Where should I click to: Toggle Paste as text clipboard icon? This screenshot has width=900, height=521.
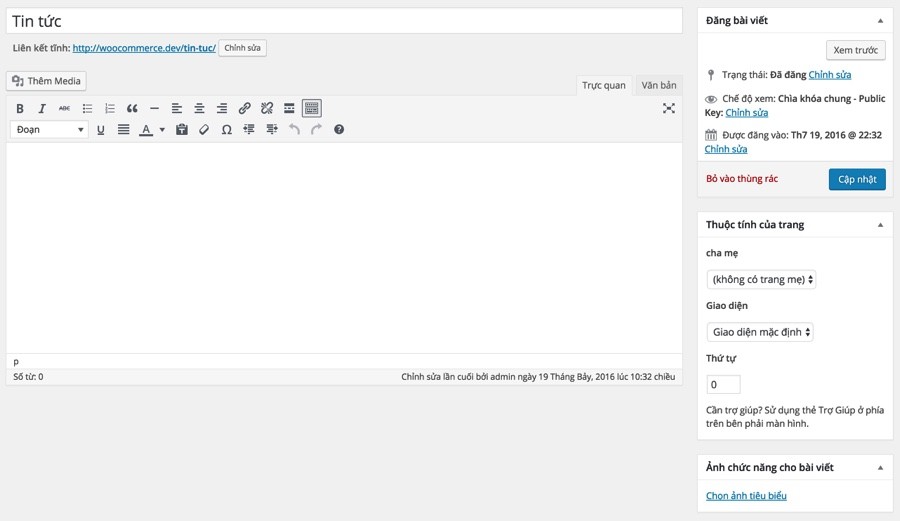182,130
